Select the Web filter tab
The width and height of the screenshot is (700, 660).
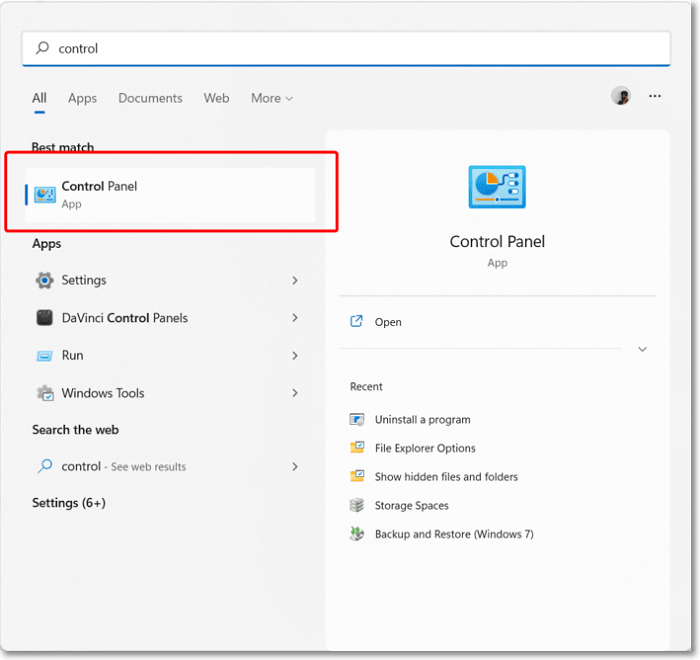[216, 98]
